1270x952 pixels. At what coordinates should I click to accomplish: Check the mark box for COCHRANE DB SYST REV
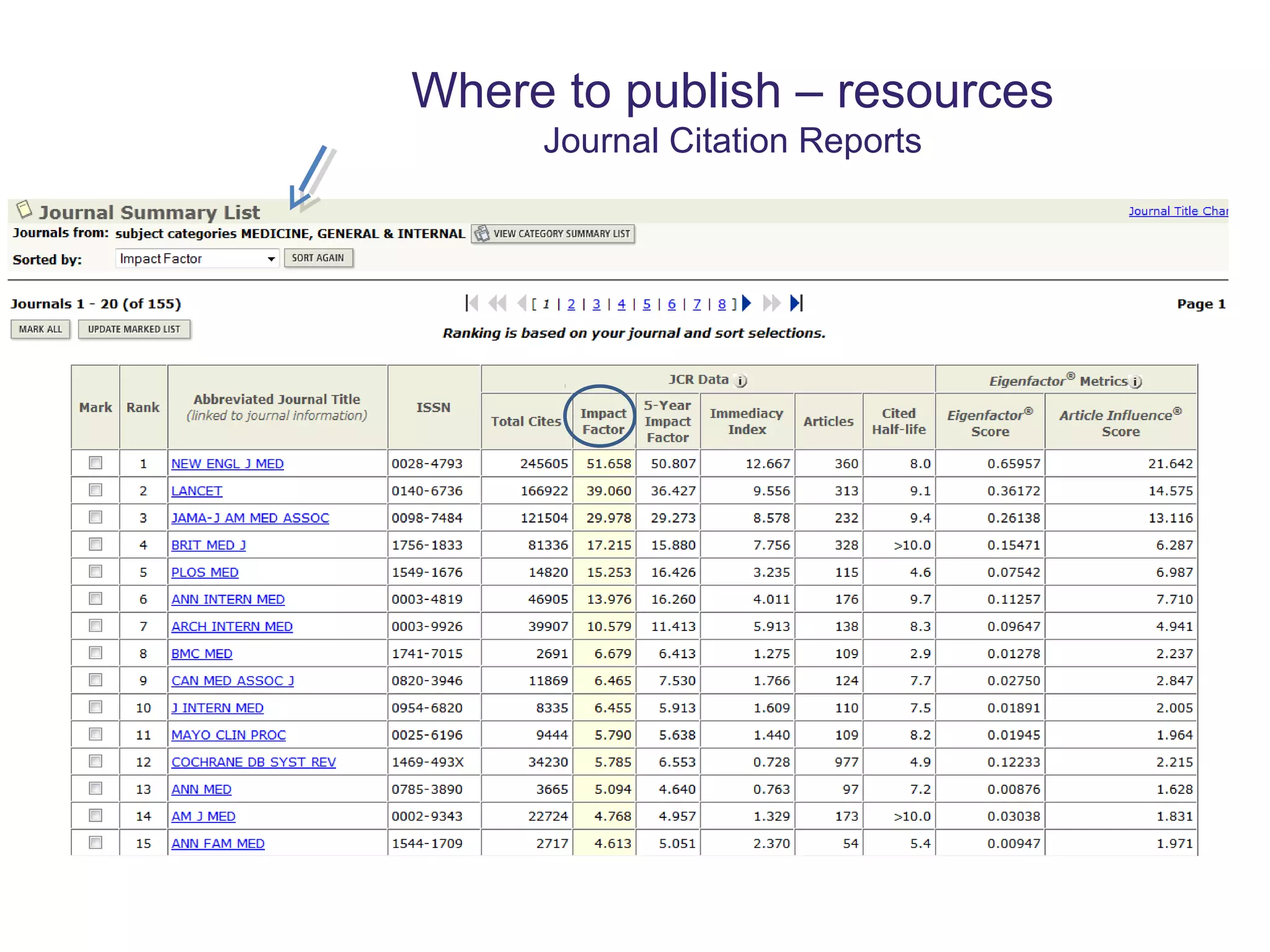tap(95, 761)
